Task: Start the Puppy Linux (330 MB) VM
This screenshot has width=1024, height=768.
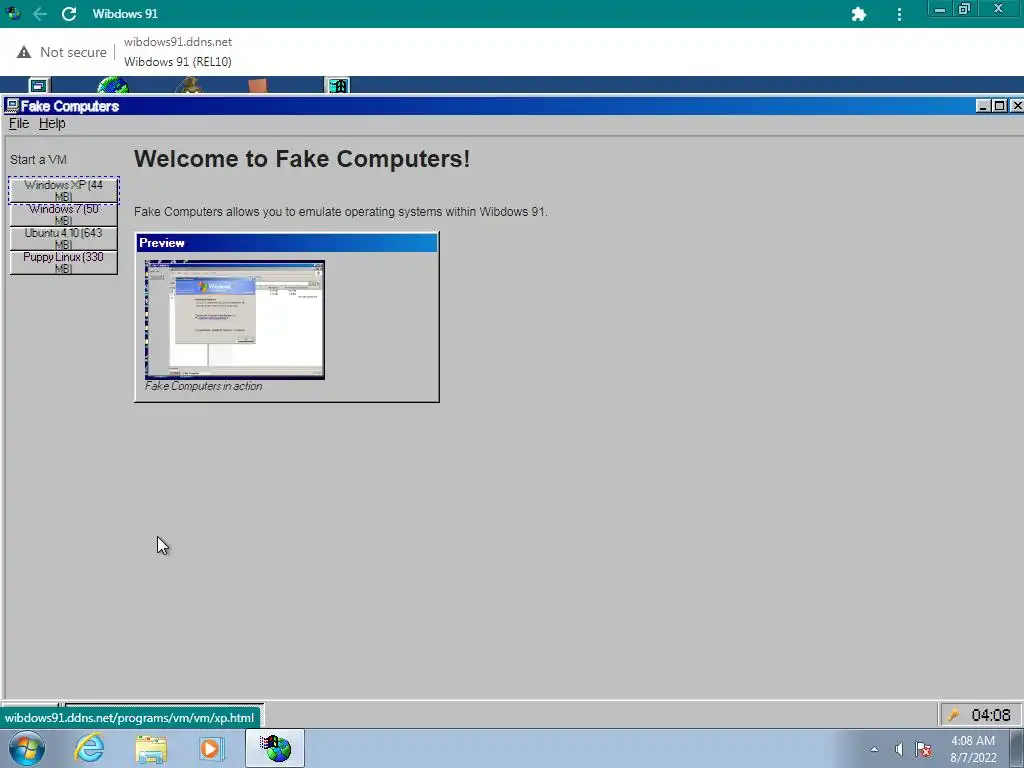Action: pyautogui.click(x=63, y=263)
